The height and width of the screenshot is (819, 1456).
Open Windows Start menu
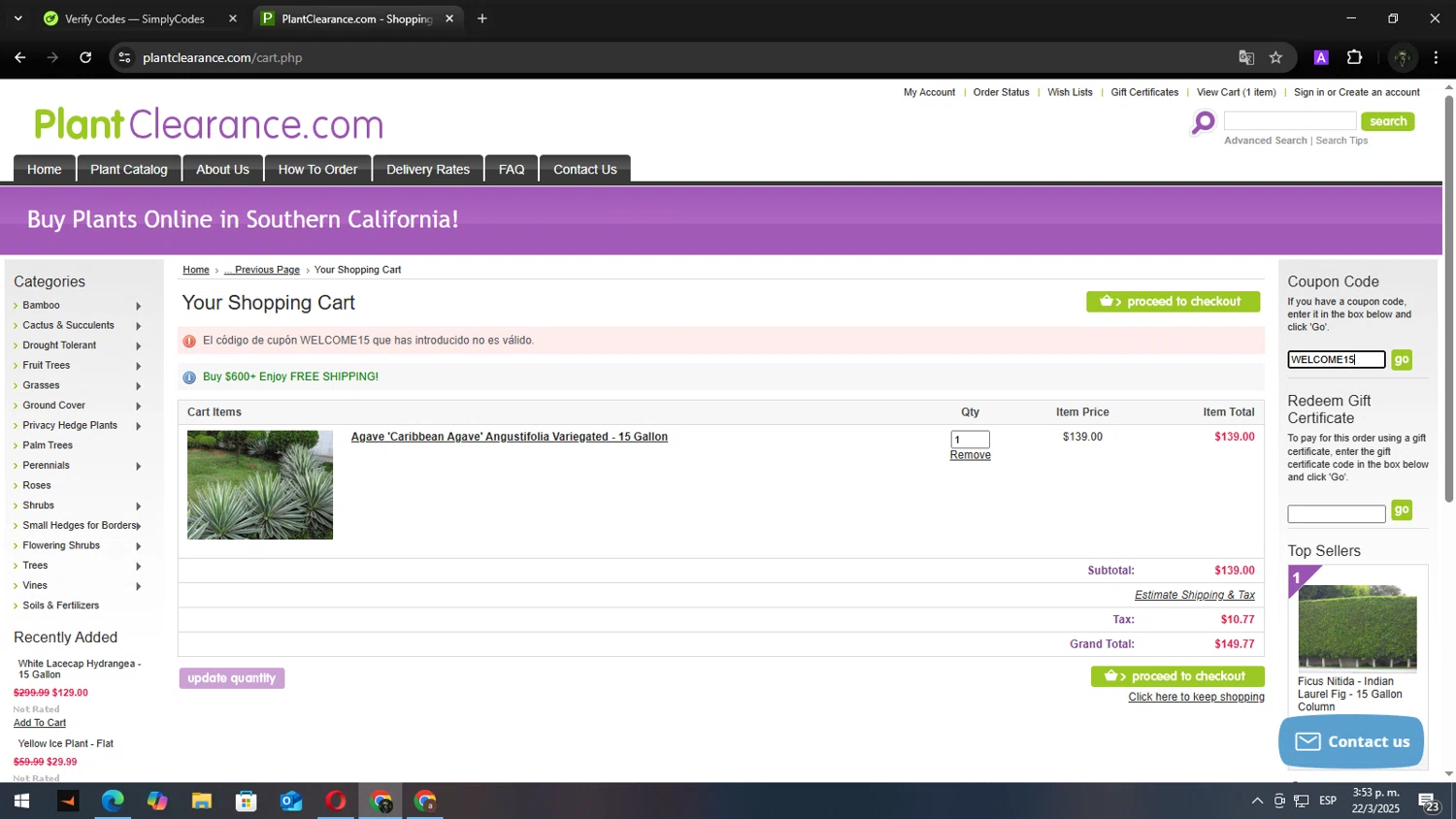coord(21,802)
